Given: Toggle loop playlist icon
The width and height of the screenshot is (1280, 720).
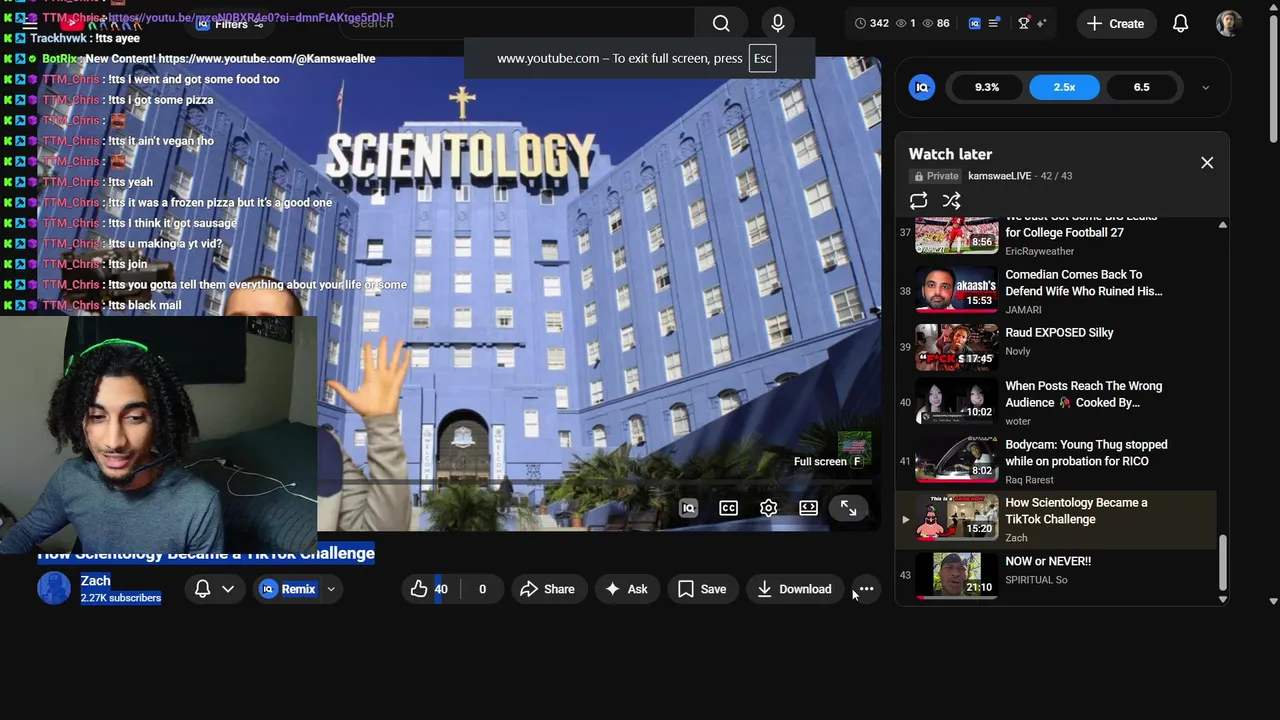Looking at the screenshot, I should 918,201.
